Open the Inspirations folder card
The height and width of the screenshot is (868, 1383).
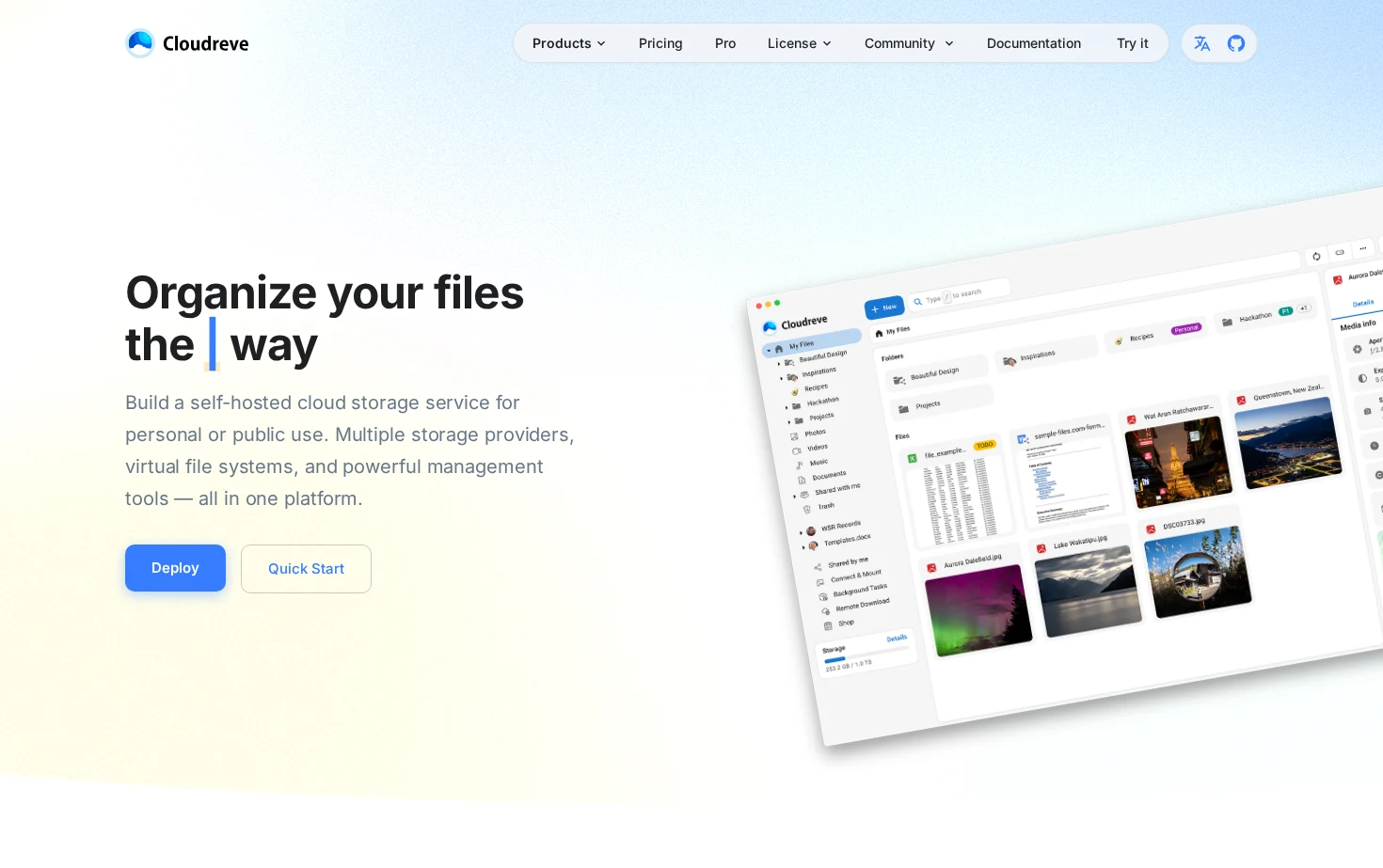tap(1046, 355)
